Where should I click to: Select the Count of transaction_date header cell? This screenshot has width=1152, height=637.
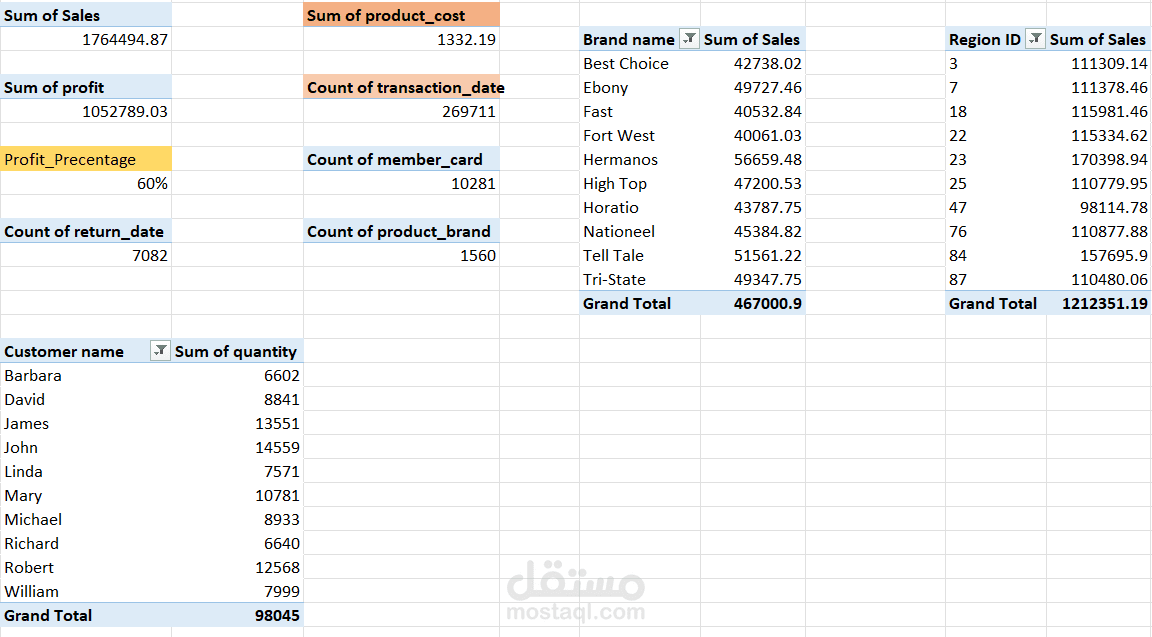[x=405, y=88]
